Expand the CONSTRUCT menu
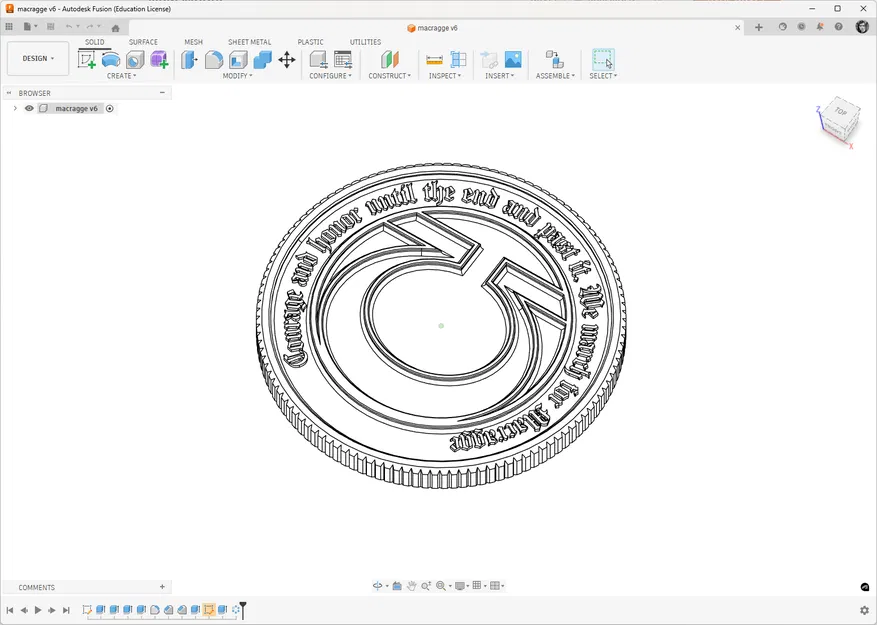Image resolution: width=877 pixels, height=625 pixels. pos(389,76)
